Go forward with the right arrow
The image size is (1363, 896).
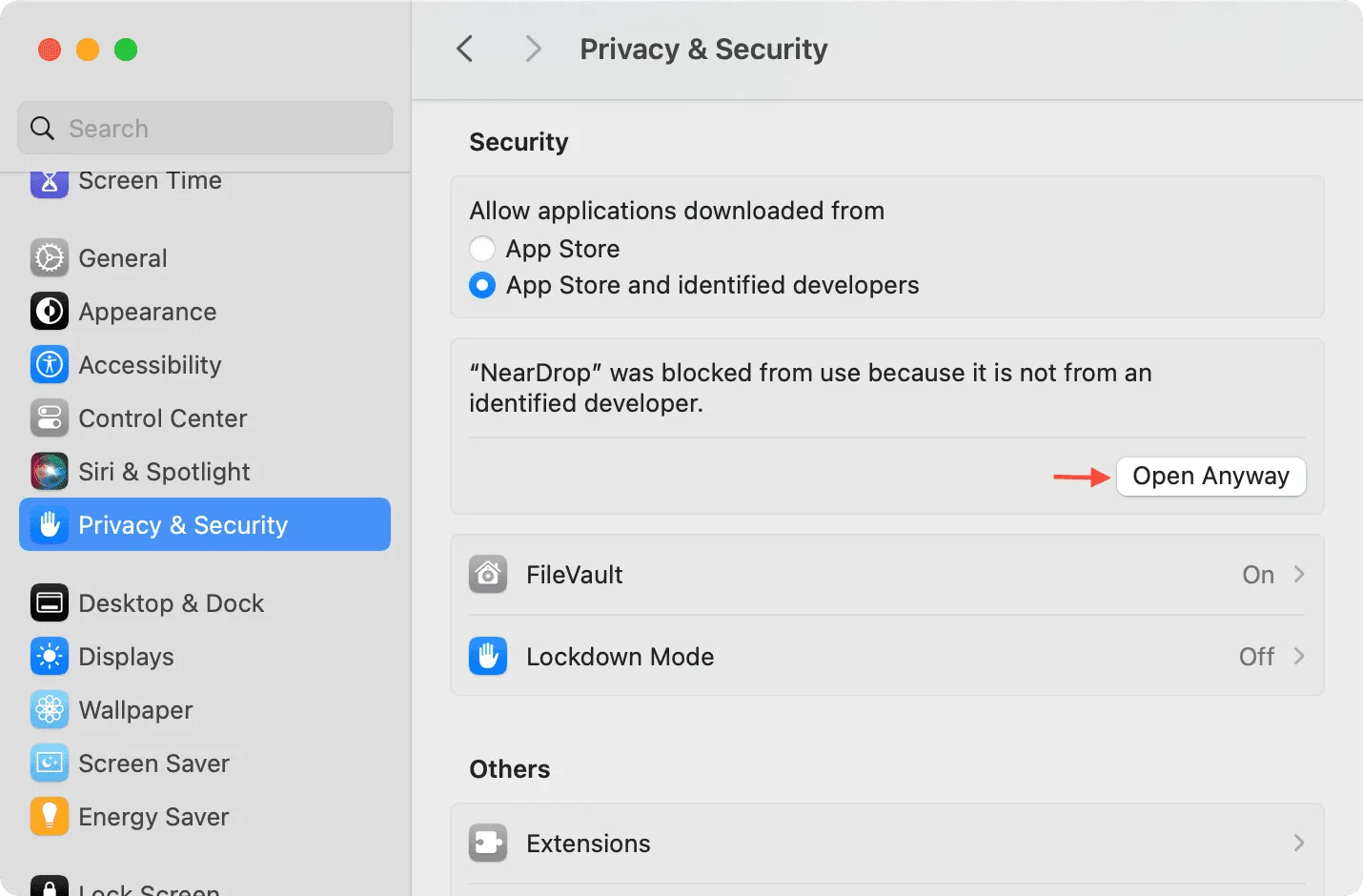pyautogui.click(x=534, y=49)
